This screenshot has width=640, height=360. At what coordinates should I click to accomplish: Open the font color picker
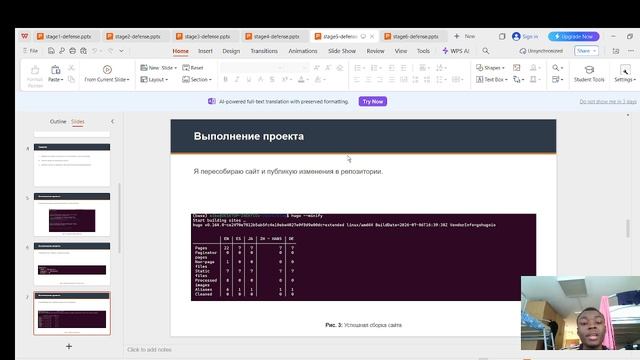tap(302, 80)
